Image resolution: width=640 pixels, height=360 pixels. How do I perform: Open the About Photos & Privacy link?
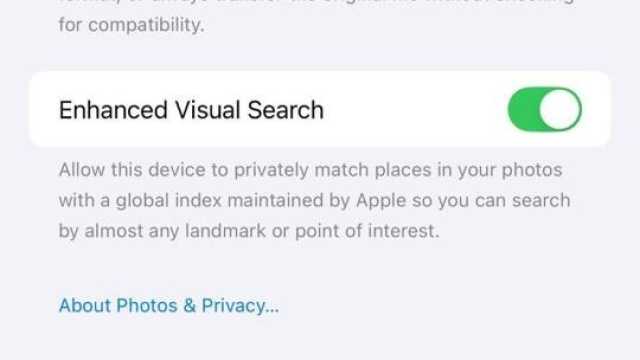(169, 305)
